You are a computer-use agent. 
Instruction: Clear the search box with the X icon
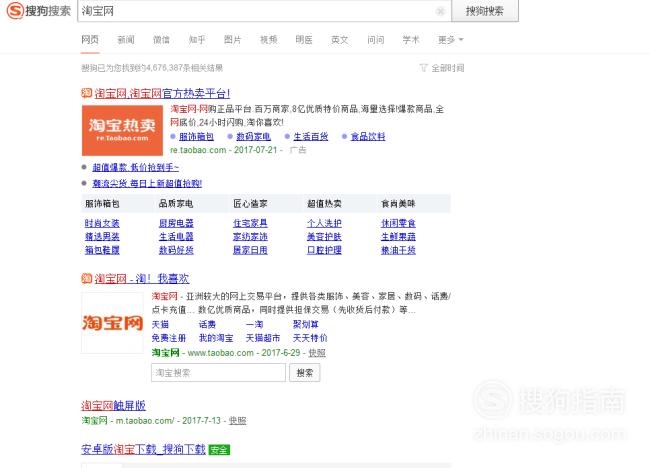441,11
